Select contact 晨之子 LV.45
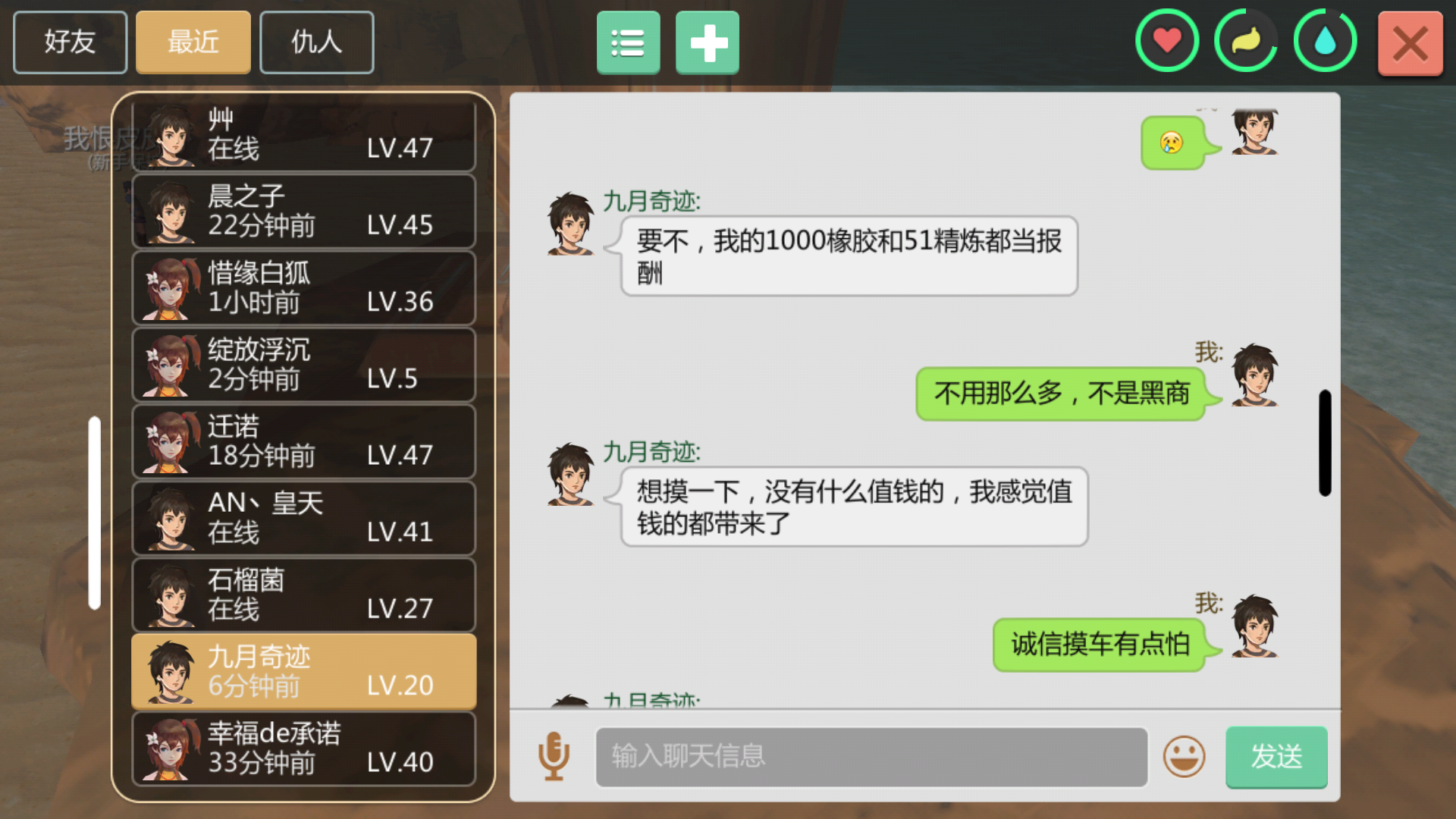 (x=303, y=212)
